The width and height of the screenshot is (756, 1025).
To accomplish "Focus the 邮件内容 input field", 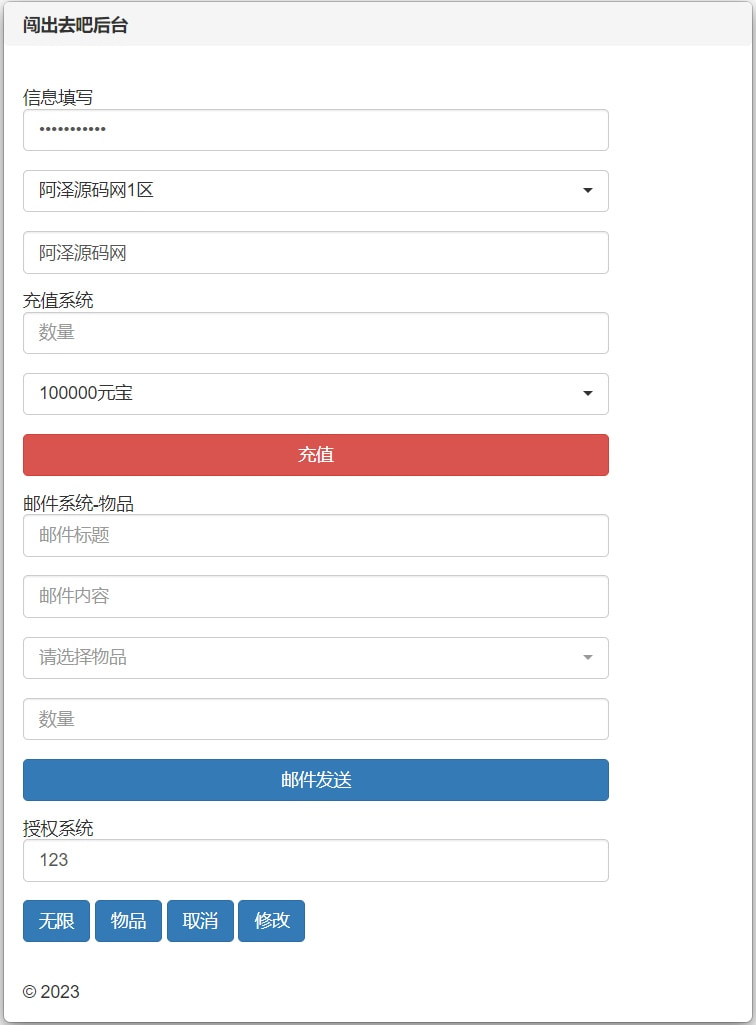I will click(315, 597).
